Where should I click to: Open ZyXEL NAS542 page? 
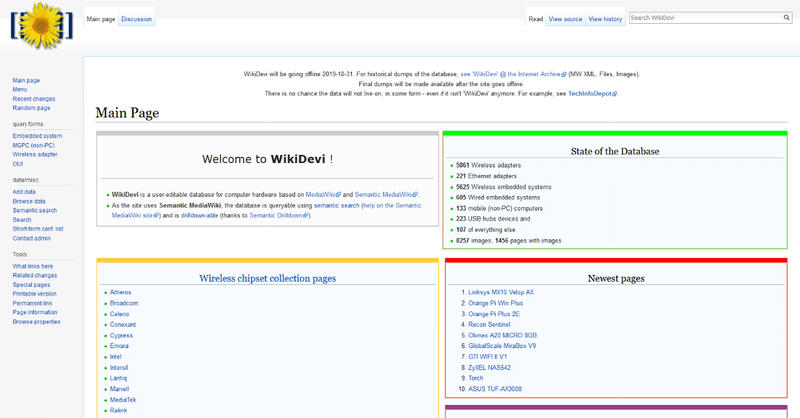[x=489, y=367]
